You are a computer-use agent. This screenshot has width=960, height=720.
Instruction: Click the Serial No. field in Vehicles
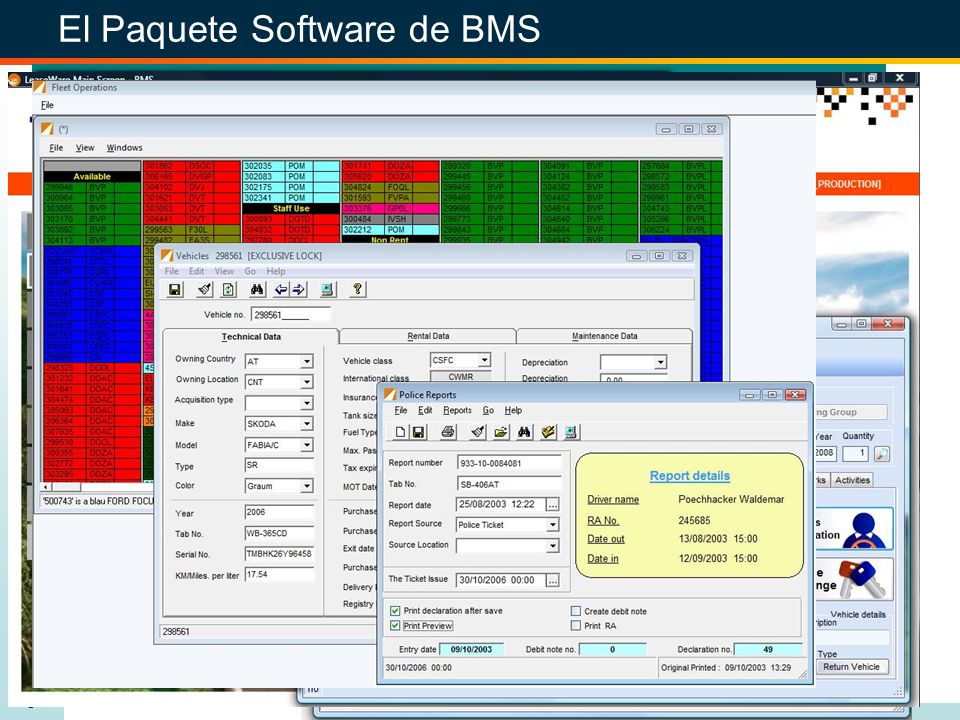[279, 553]
